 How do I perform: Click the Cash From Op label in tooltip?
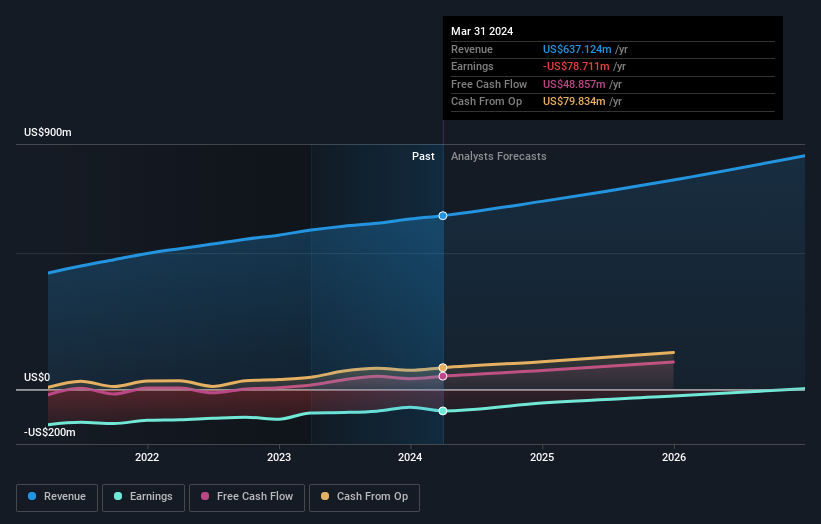click(x=486, y=102)
